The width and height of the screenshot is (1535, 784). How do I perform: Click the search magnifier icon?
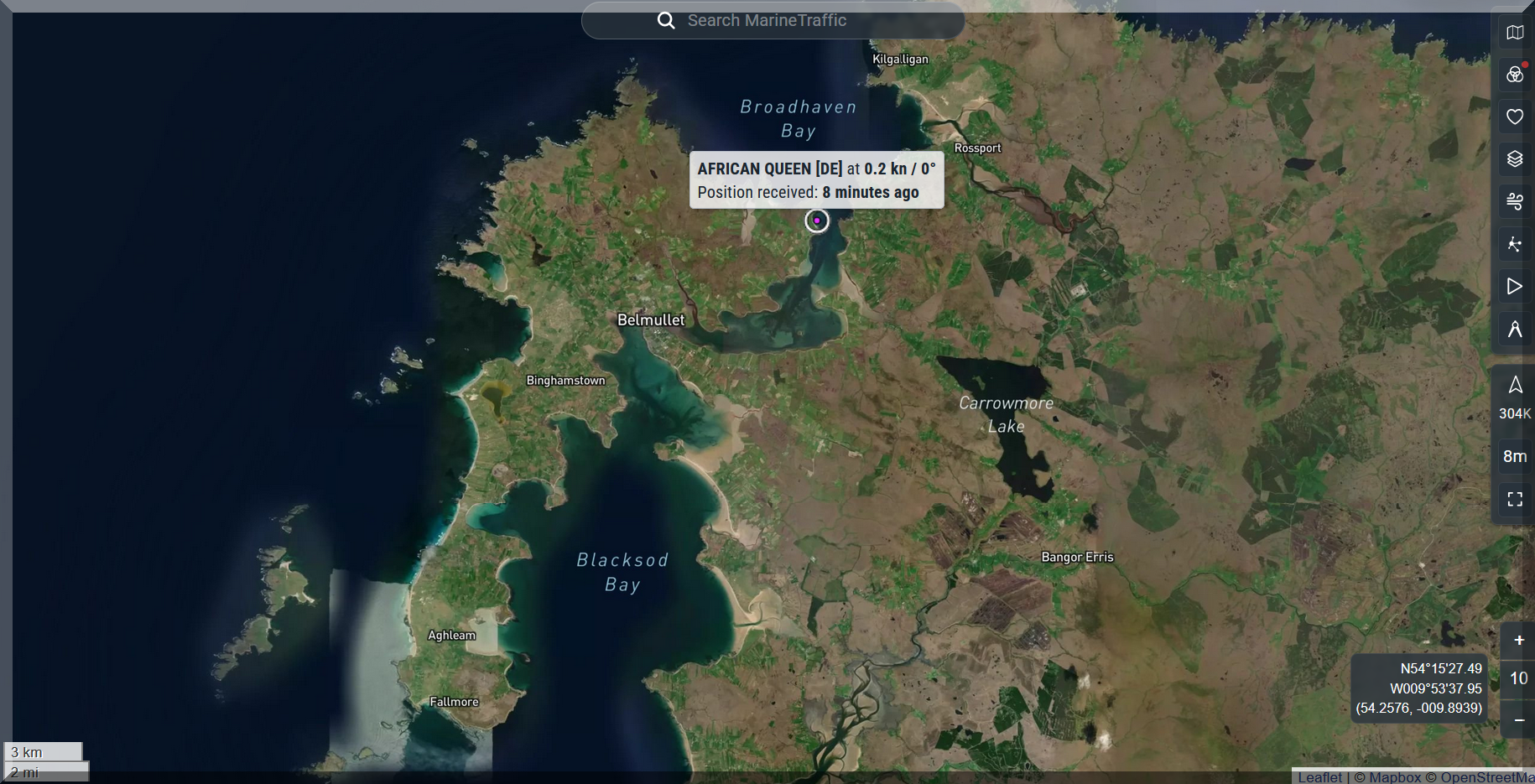tap(666, 20)
